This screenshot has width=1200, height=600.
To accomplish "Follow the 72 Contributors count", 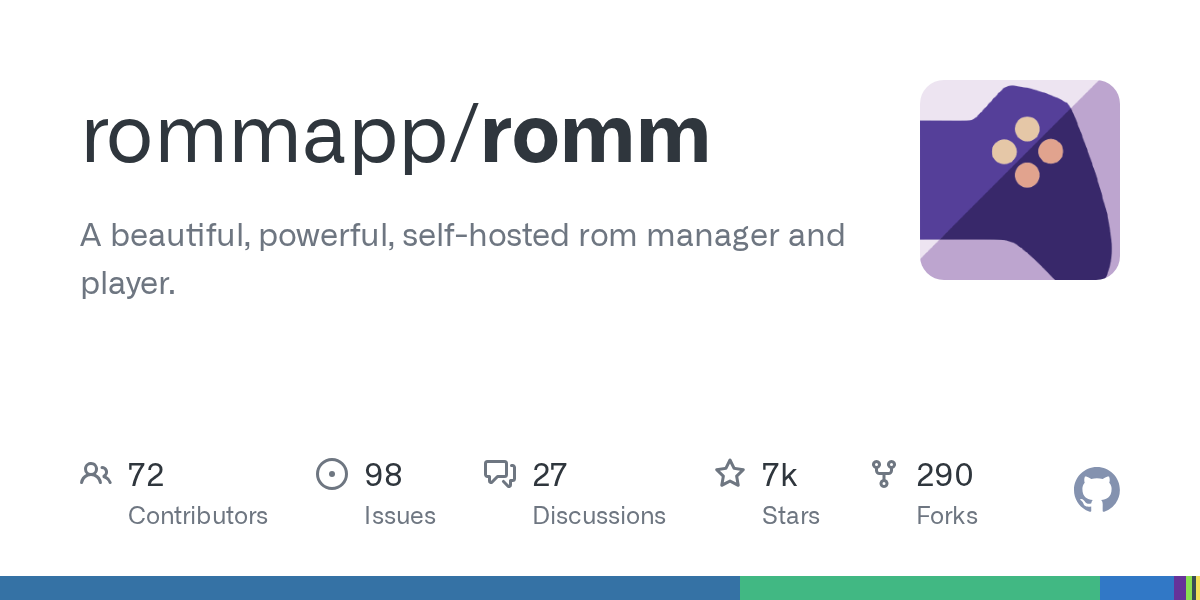I will [x=147, y=475].
